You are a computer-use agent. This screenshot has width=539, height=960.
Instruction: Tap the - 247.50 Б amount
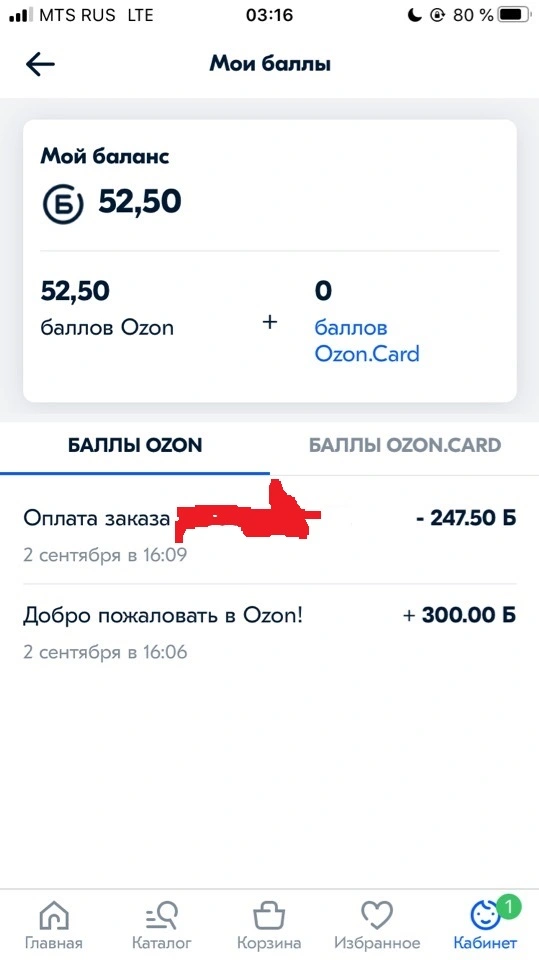(x=466, y=518)
